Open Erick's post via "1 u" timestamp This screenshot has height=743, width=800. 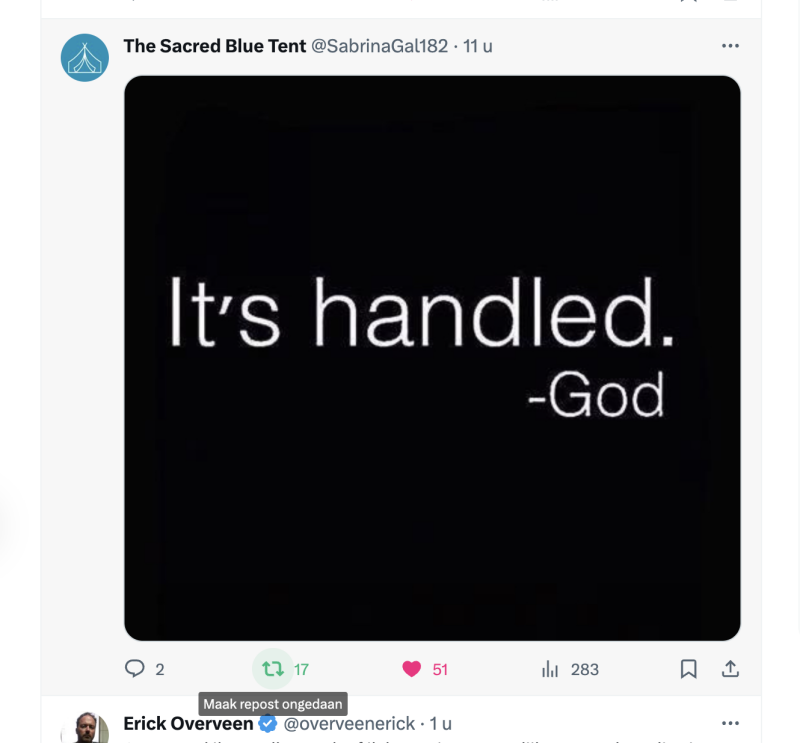[441, 723]
